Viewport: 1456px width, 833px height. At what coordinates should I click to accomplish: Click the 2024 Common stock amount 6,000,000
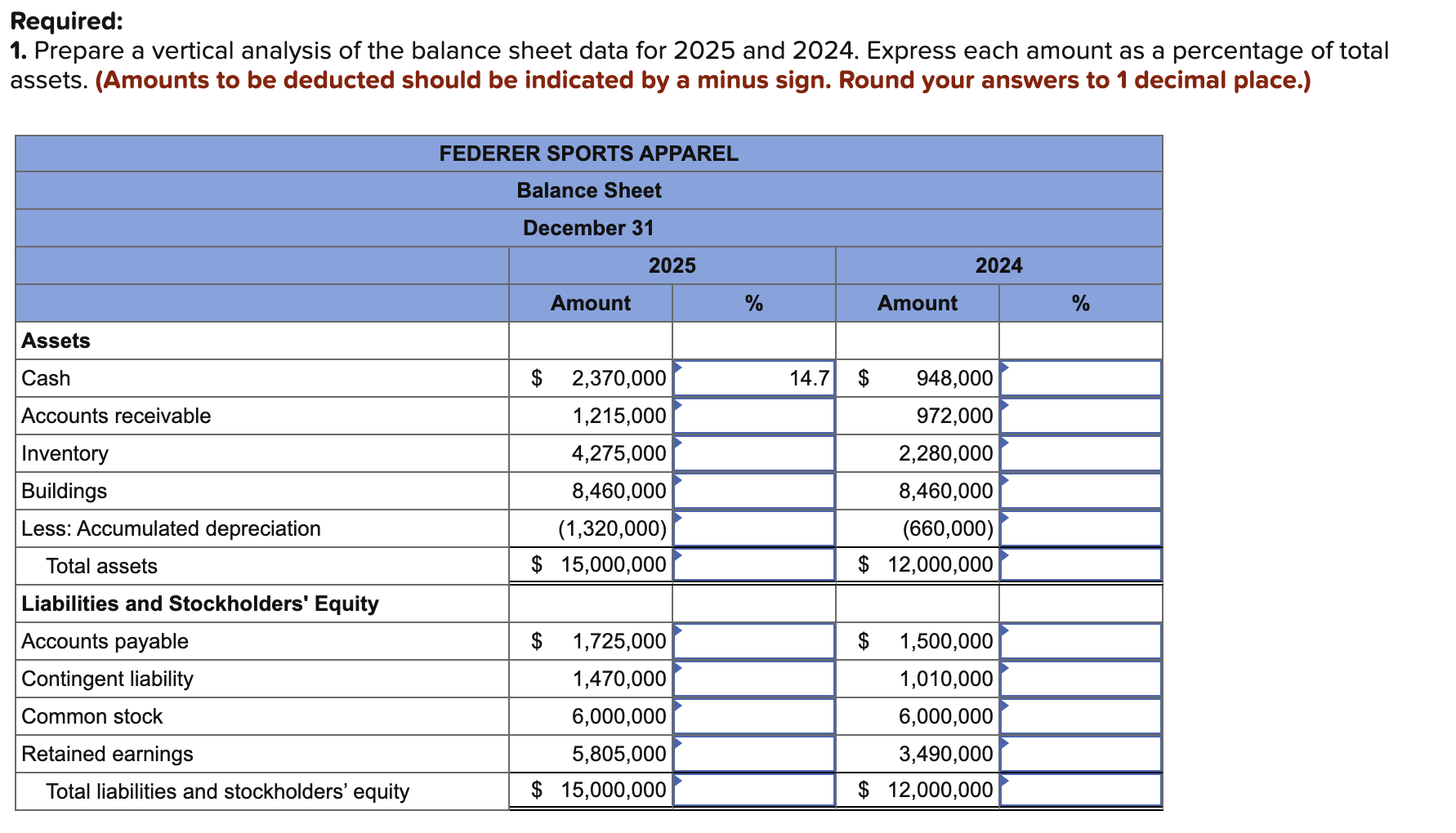(x=945, y=716)
